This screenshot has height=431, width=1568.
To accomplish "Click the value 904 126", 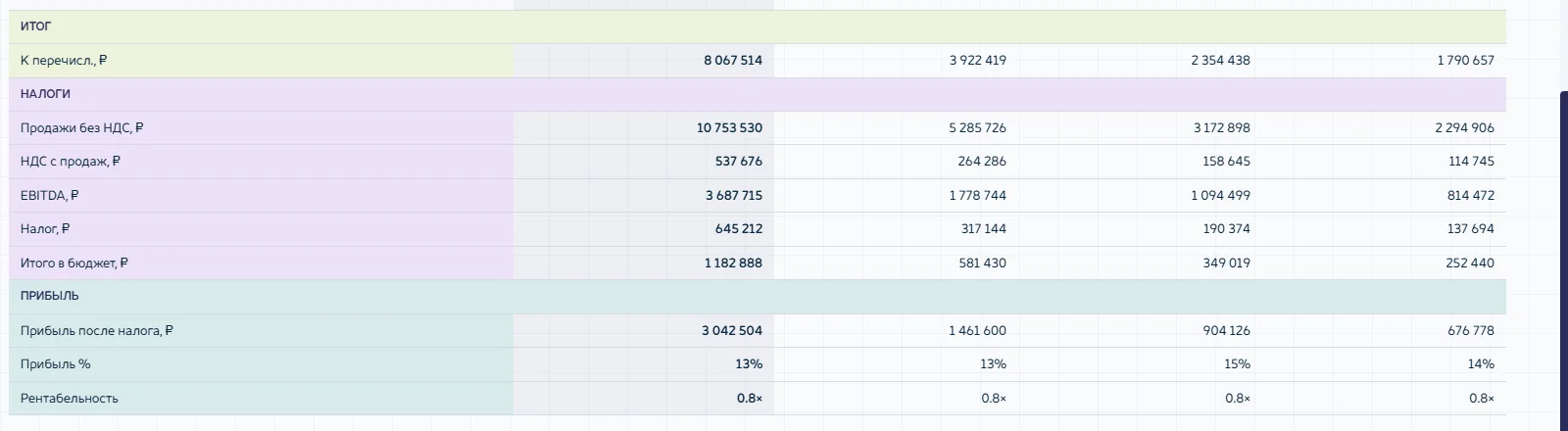I will 1227,331.
